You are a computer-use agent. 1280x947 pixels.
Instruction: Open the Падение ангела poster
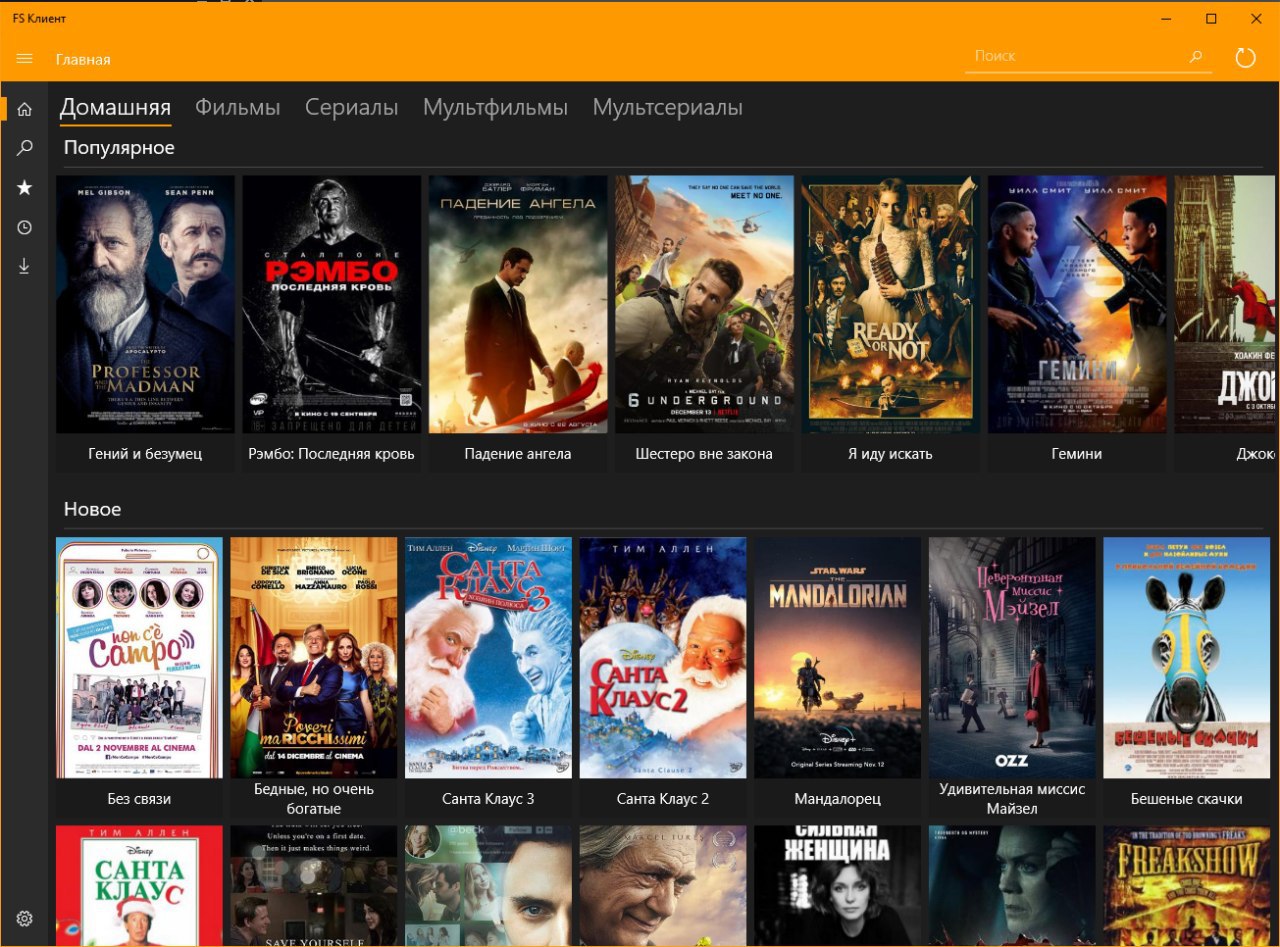coord(518,304)
